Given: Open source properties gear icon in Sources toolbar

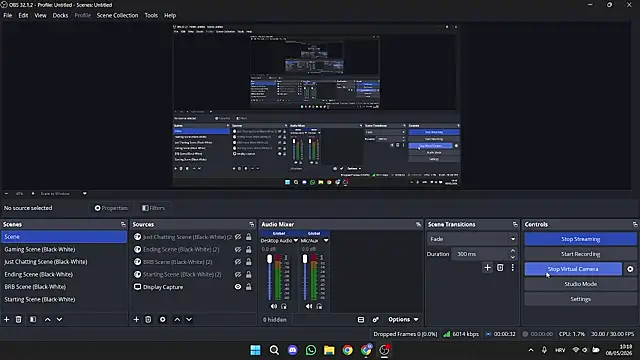Looking at the screenshot, I should (x=163, y=320).
